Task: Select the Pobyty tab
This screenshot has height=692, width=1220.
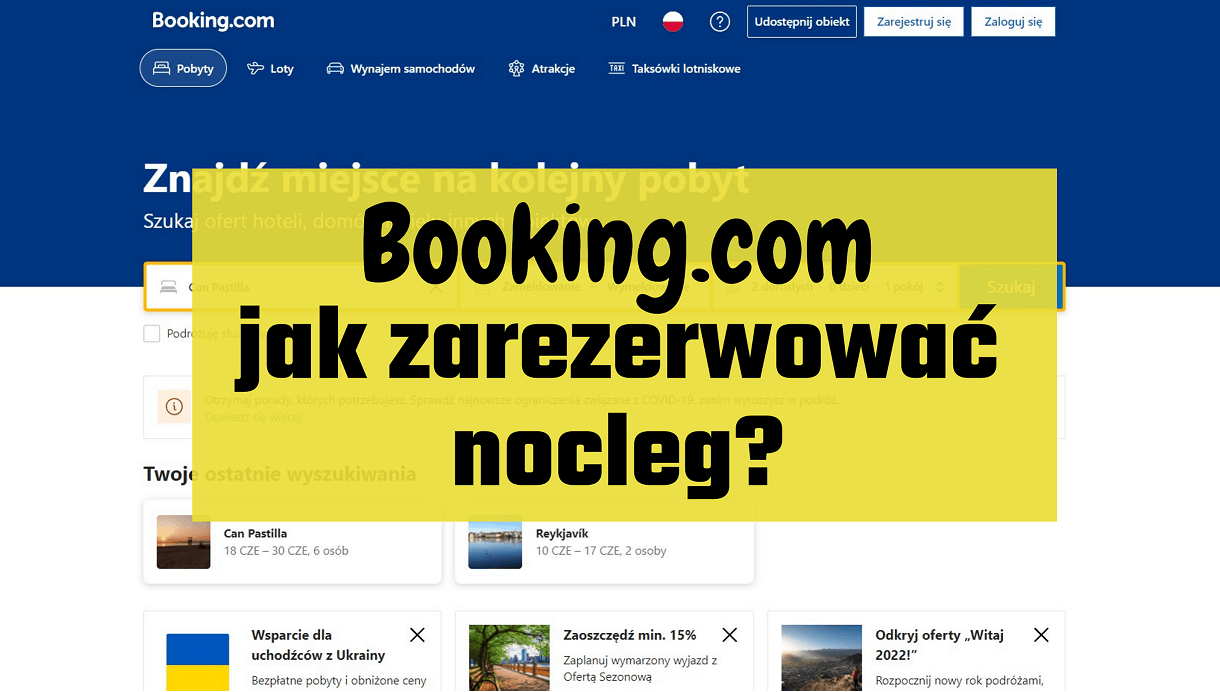Action: point(183,68)
